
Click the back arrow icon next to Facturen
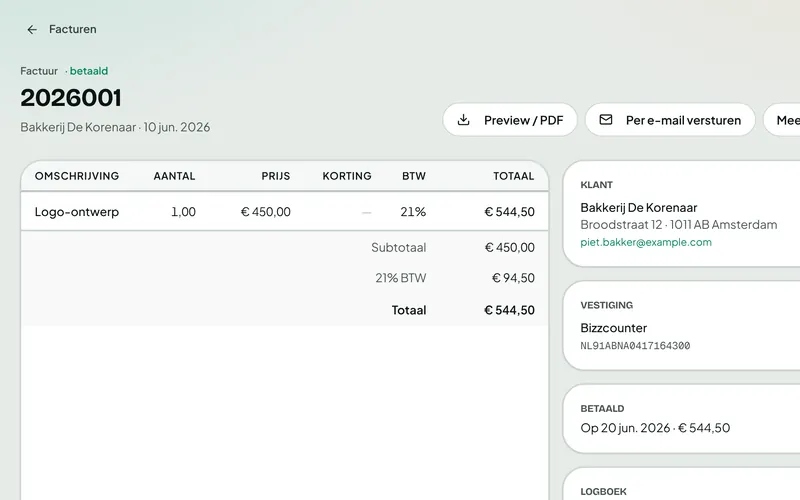[x=32, y=30]
